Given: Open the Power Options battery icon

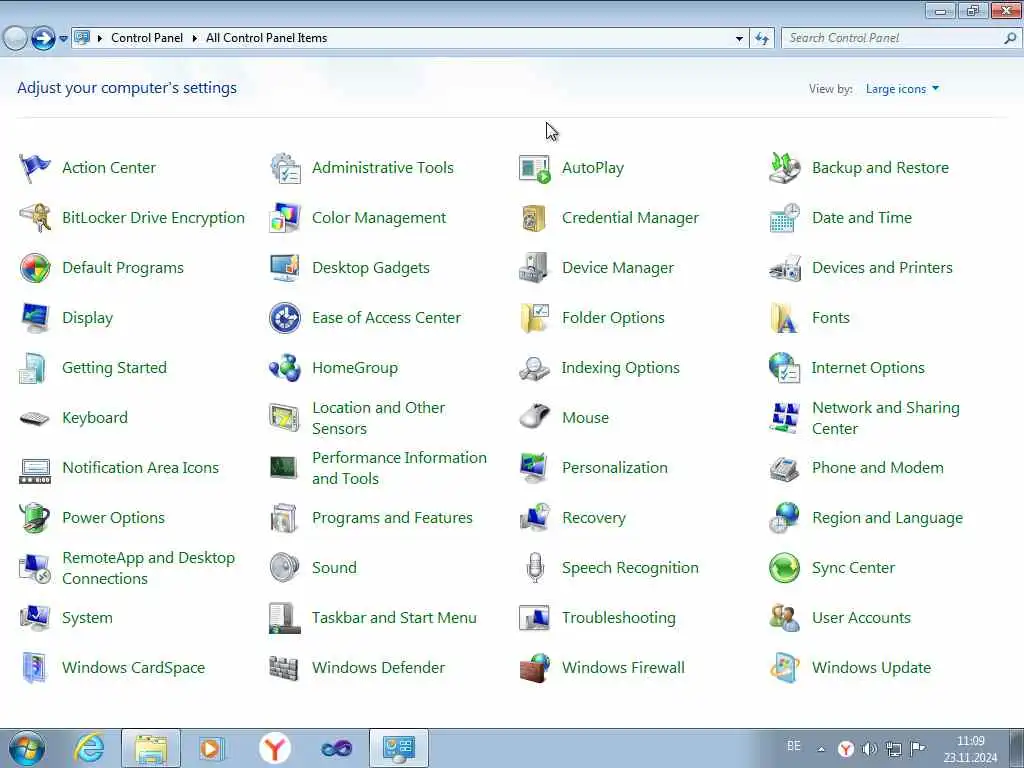Looking at the screenshot, I should [35, 518].
